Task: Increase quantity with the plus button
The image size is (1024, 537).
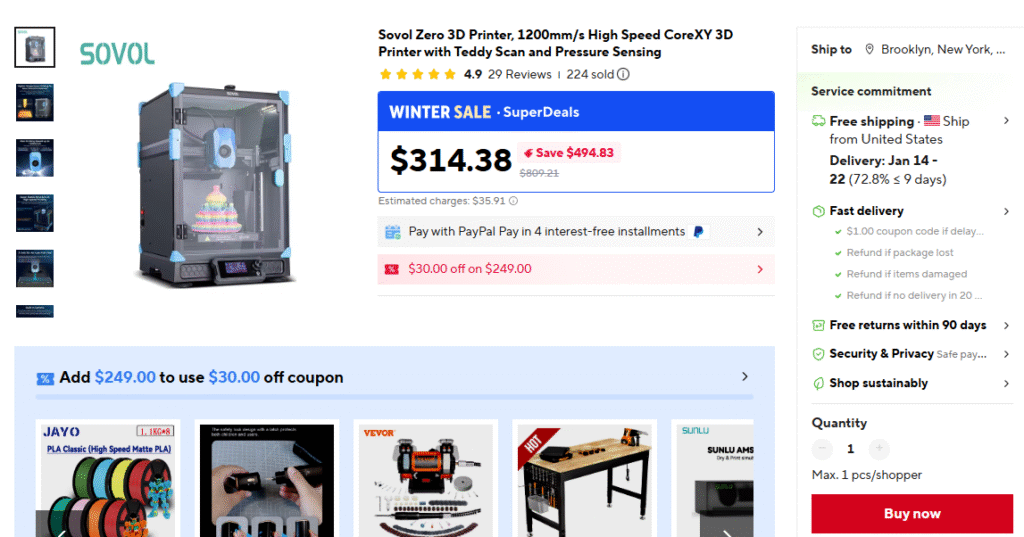Action: click(879, 449)
